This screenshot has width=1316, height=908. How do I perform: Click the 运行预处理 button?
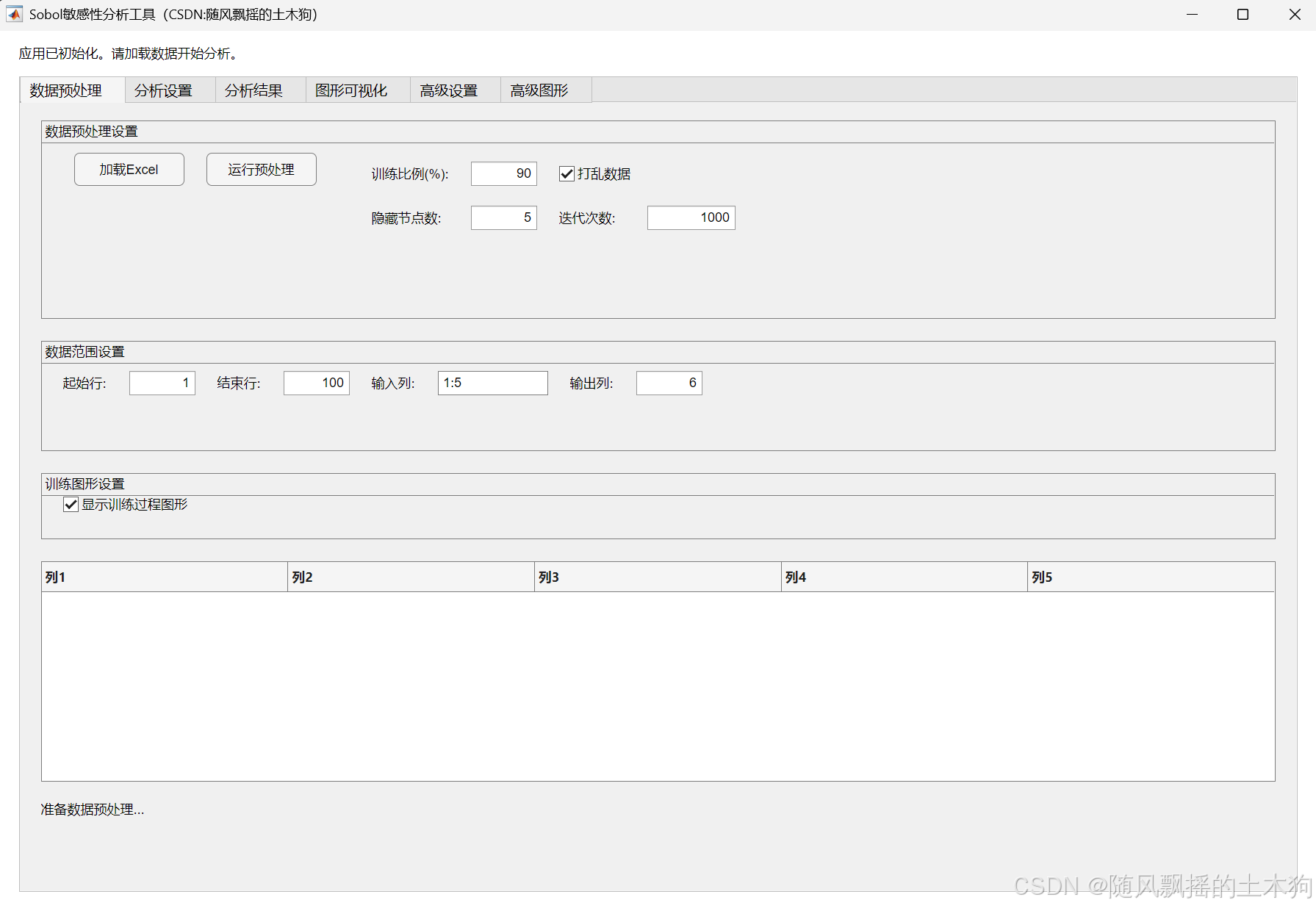[x=262, y=170]
